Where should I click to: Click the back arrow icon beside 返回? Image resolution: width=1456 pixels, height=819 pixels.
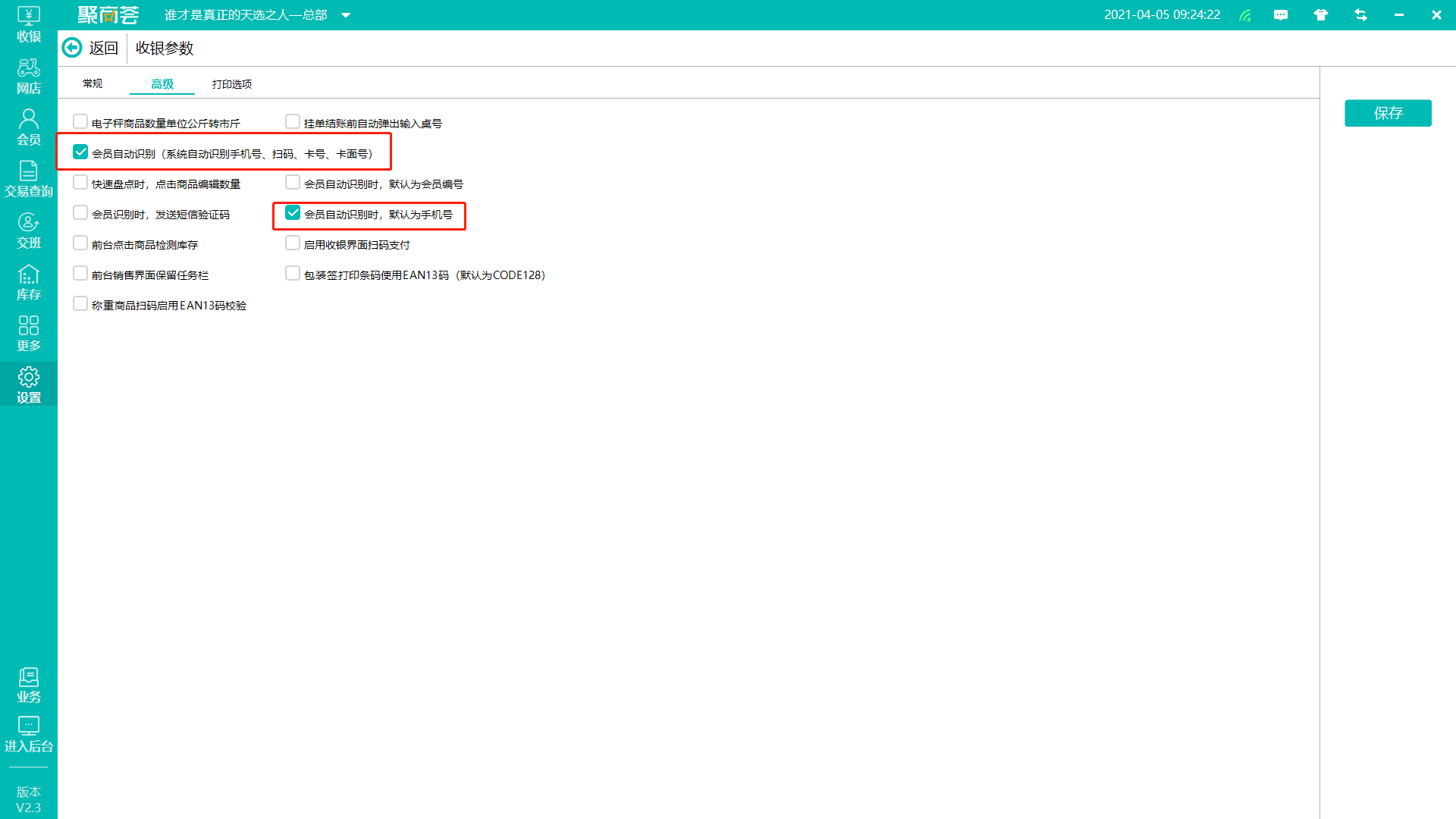[x=72, y=48]
